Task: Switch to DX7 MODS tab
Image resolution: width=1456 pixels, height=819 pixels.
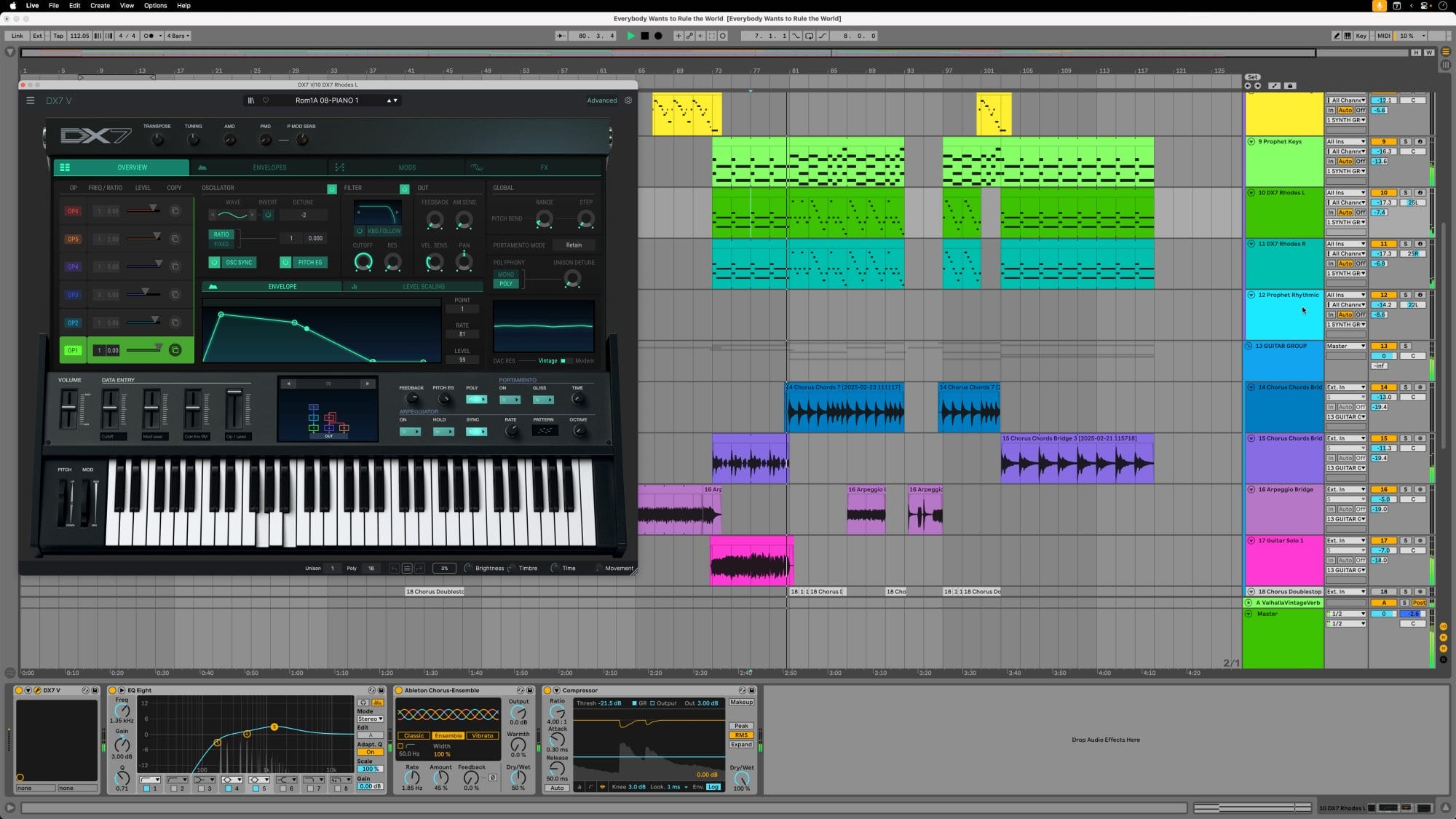Action: [x=397, y=167]
